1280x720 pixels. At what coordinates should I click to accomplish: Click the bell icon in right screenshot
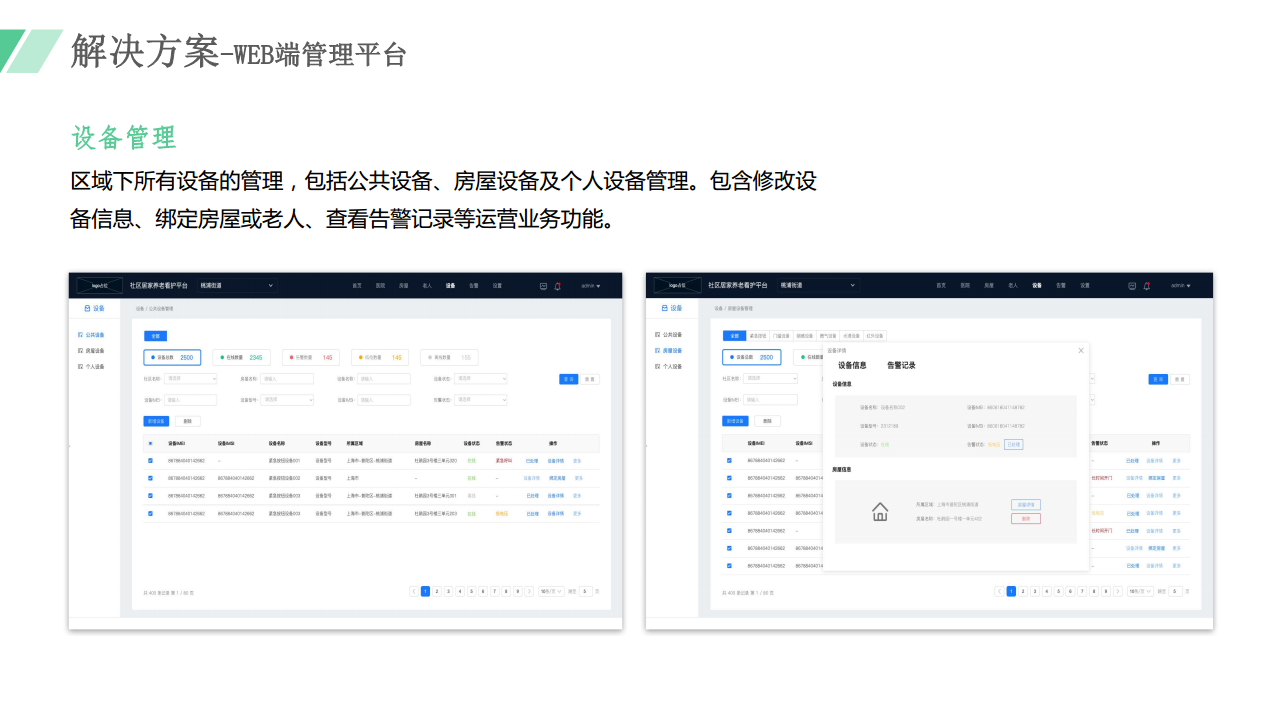click(x=1146, y=286)
